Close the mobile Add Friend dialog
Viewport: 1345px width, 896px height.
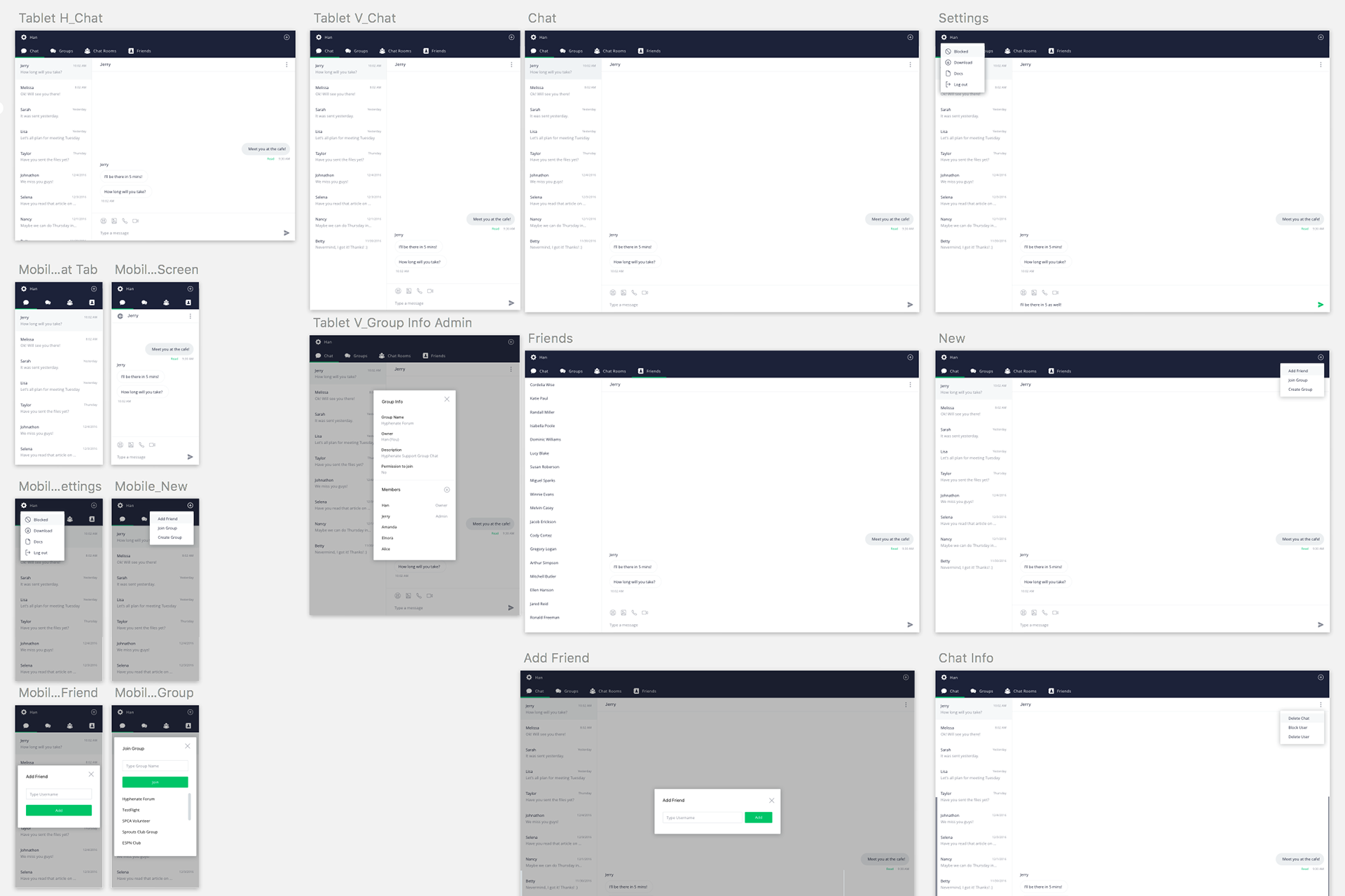(91, 774)
